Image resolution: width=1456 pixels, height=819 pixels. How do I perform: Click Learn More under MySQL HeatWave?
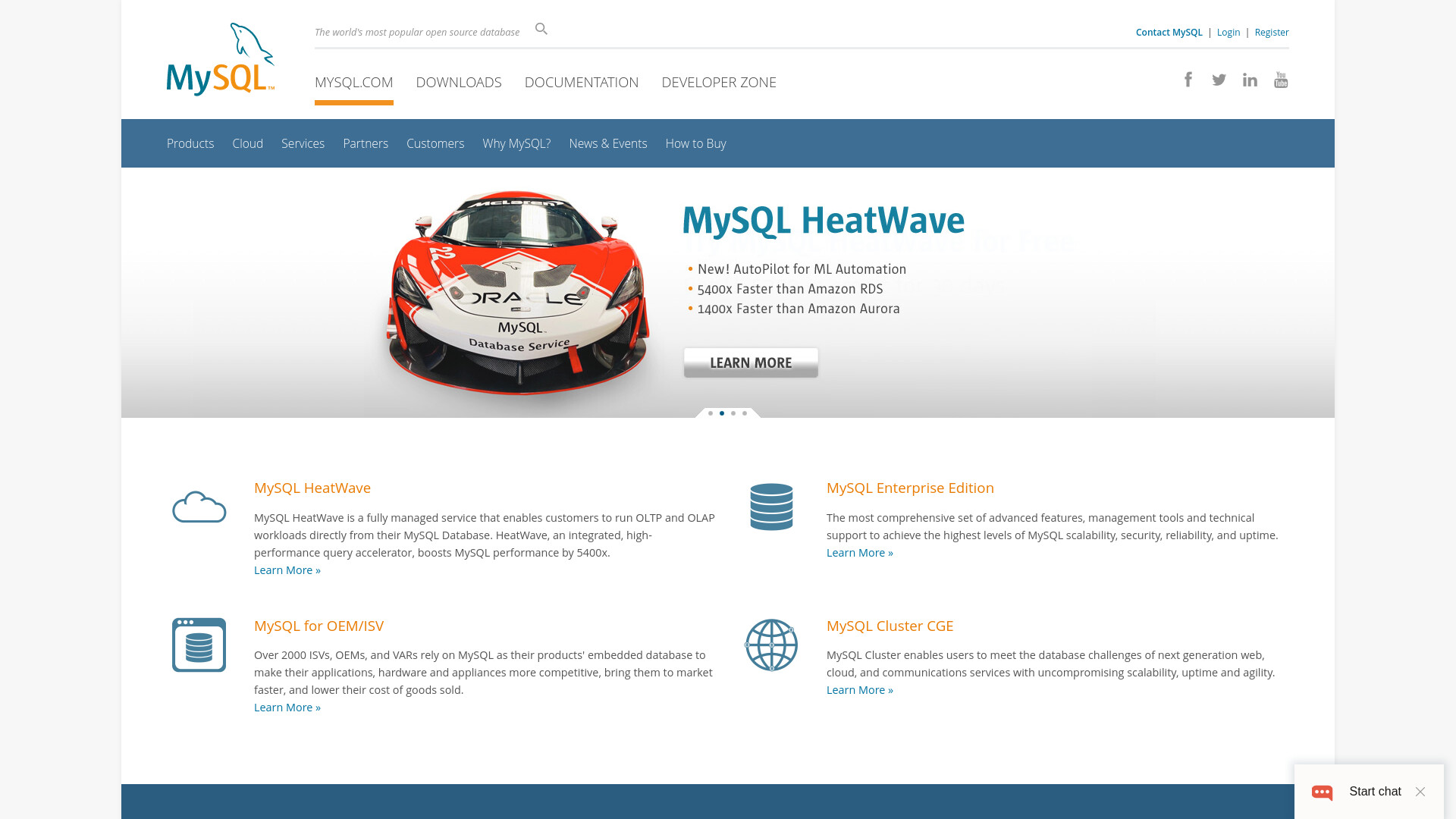287,570
